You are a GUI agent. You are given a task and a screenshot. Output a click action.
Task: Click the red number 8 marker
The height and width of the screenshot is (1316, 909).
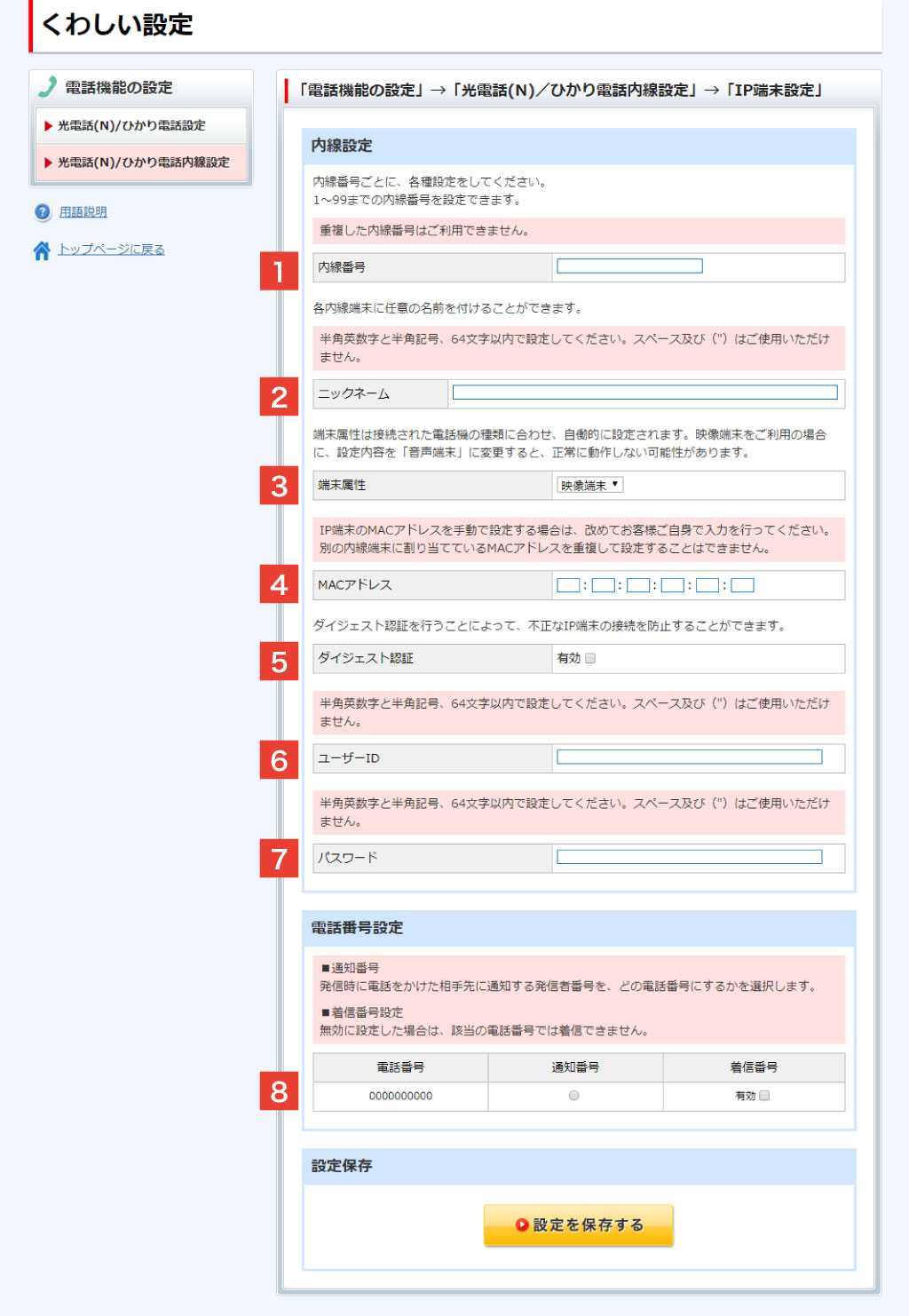279,1091
